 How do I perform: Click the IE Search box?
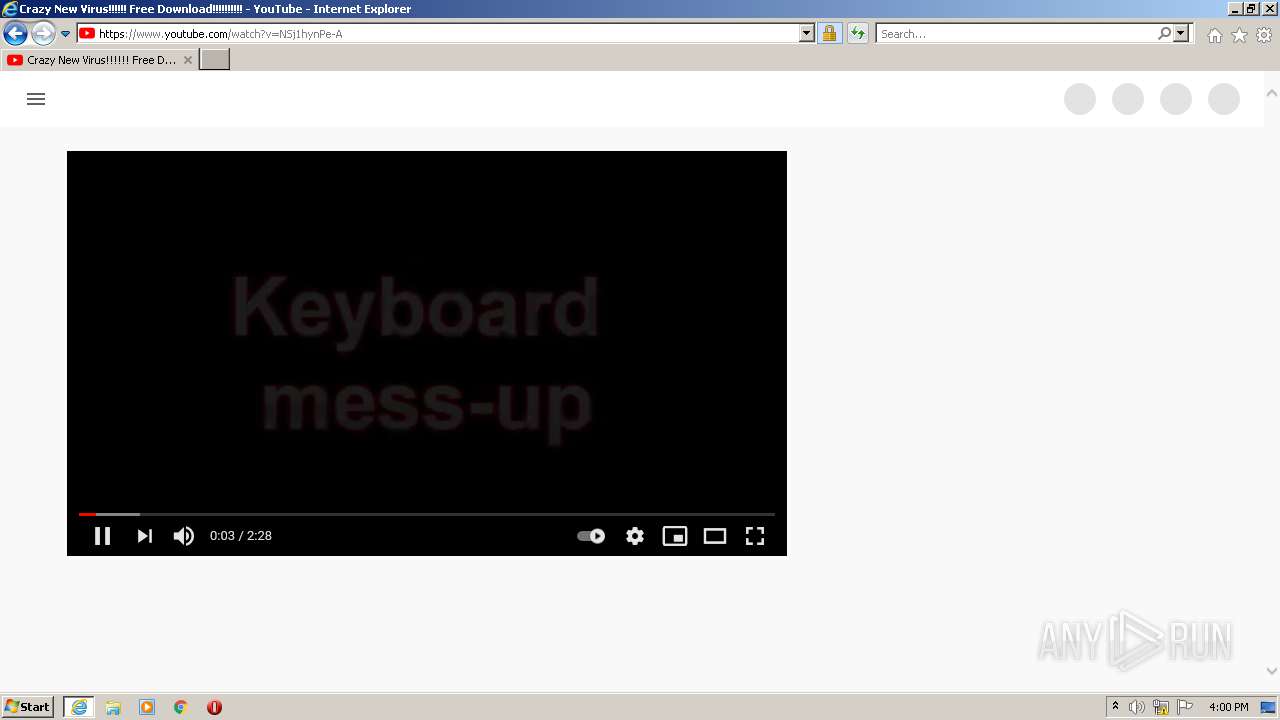click(1016, 34)
